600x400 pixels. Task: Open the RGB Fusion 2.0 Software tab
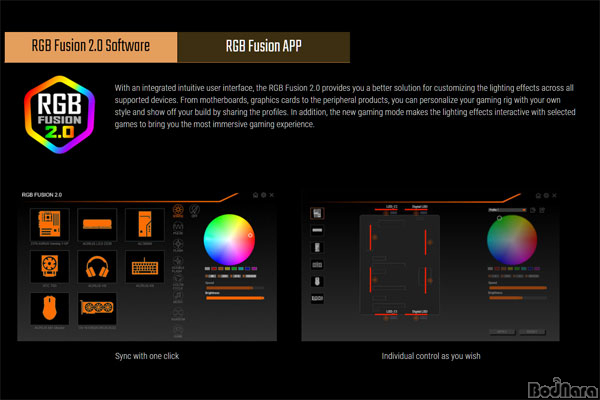tap(91, 47)
